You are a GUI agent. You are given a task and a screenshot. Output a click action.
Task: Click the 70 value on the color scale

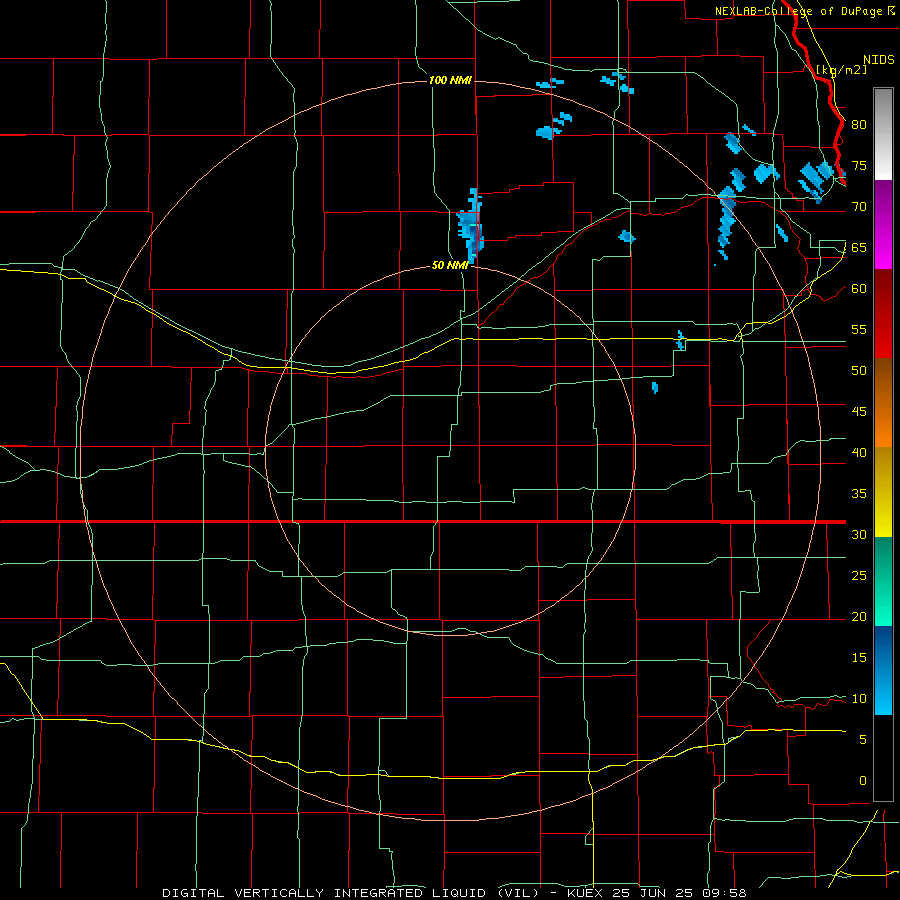click(x=859, y=207)
